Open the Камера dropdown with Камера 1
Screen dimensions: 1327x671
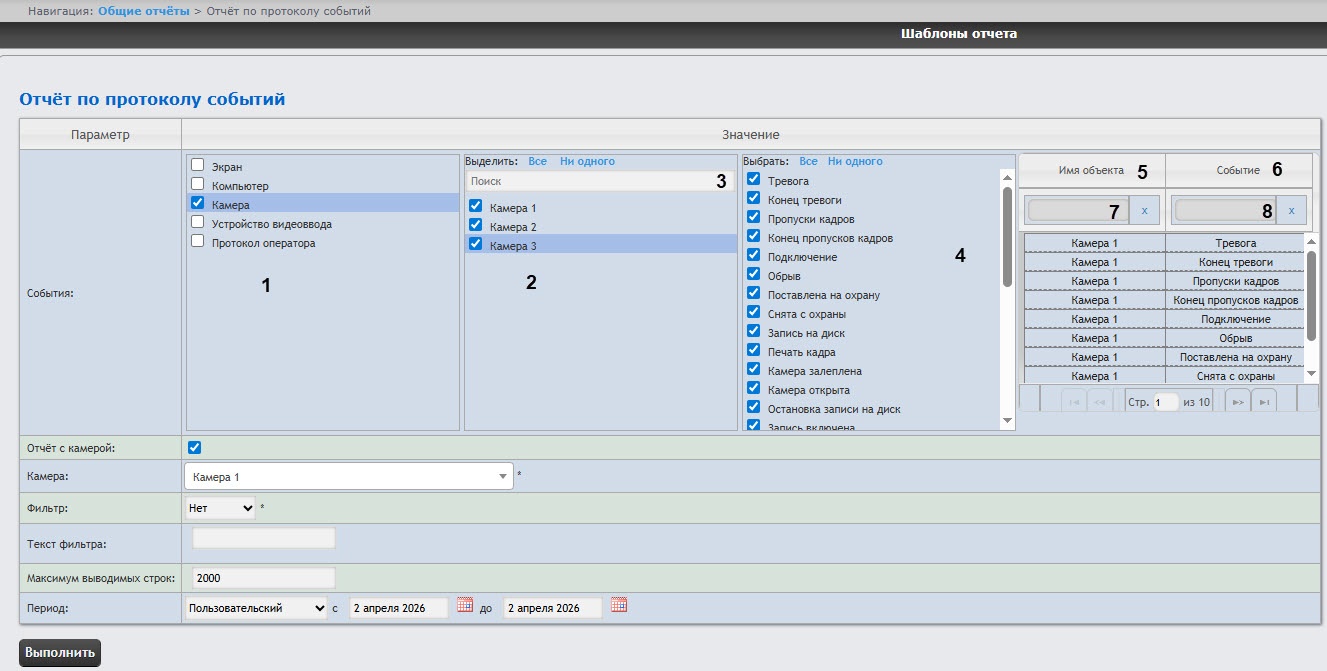coord(349,477)
